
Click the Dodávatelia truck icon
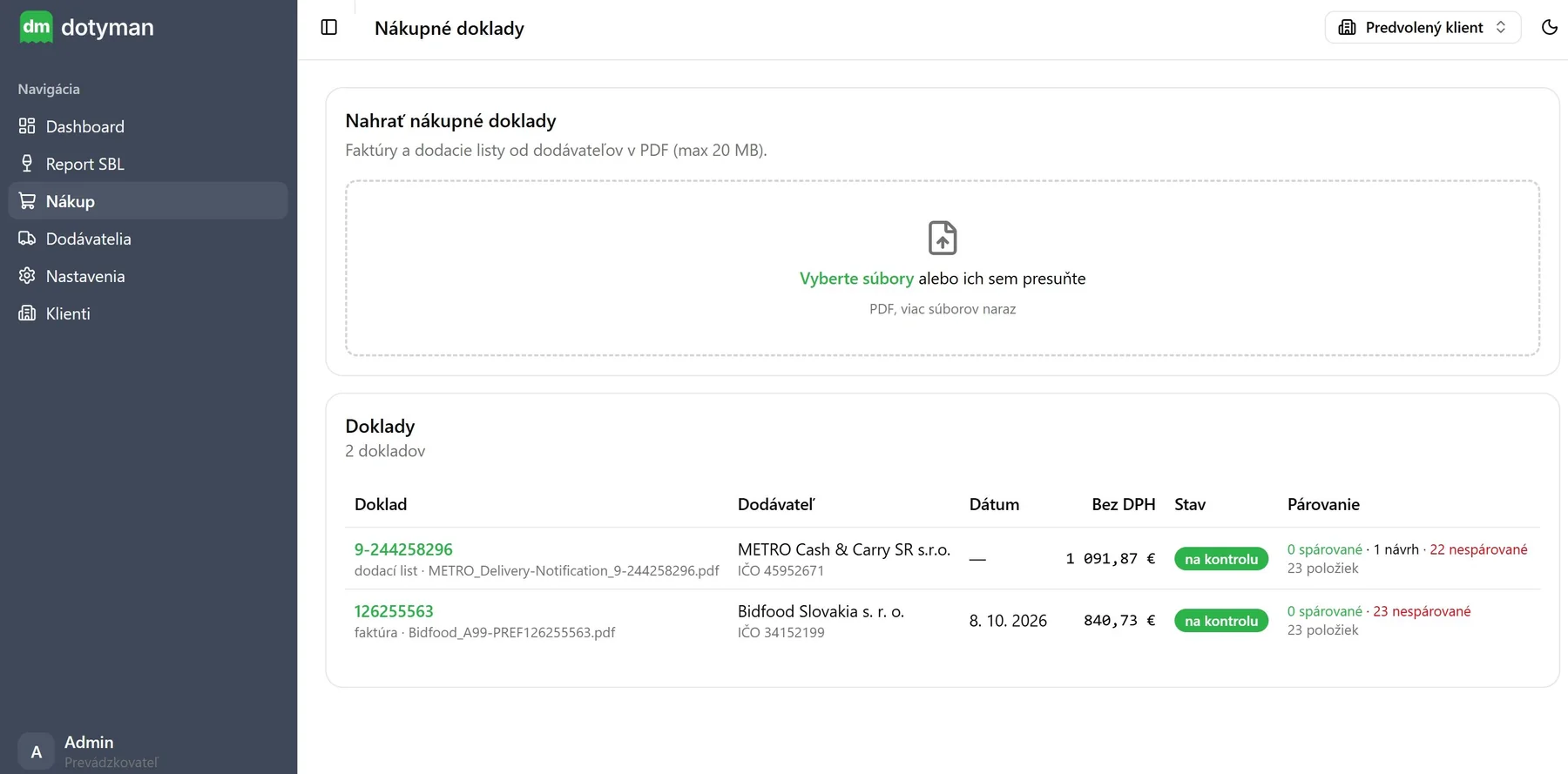(27, 239)
